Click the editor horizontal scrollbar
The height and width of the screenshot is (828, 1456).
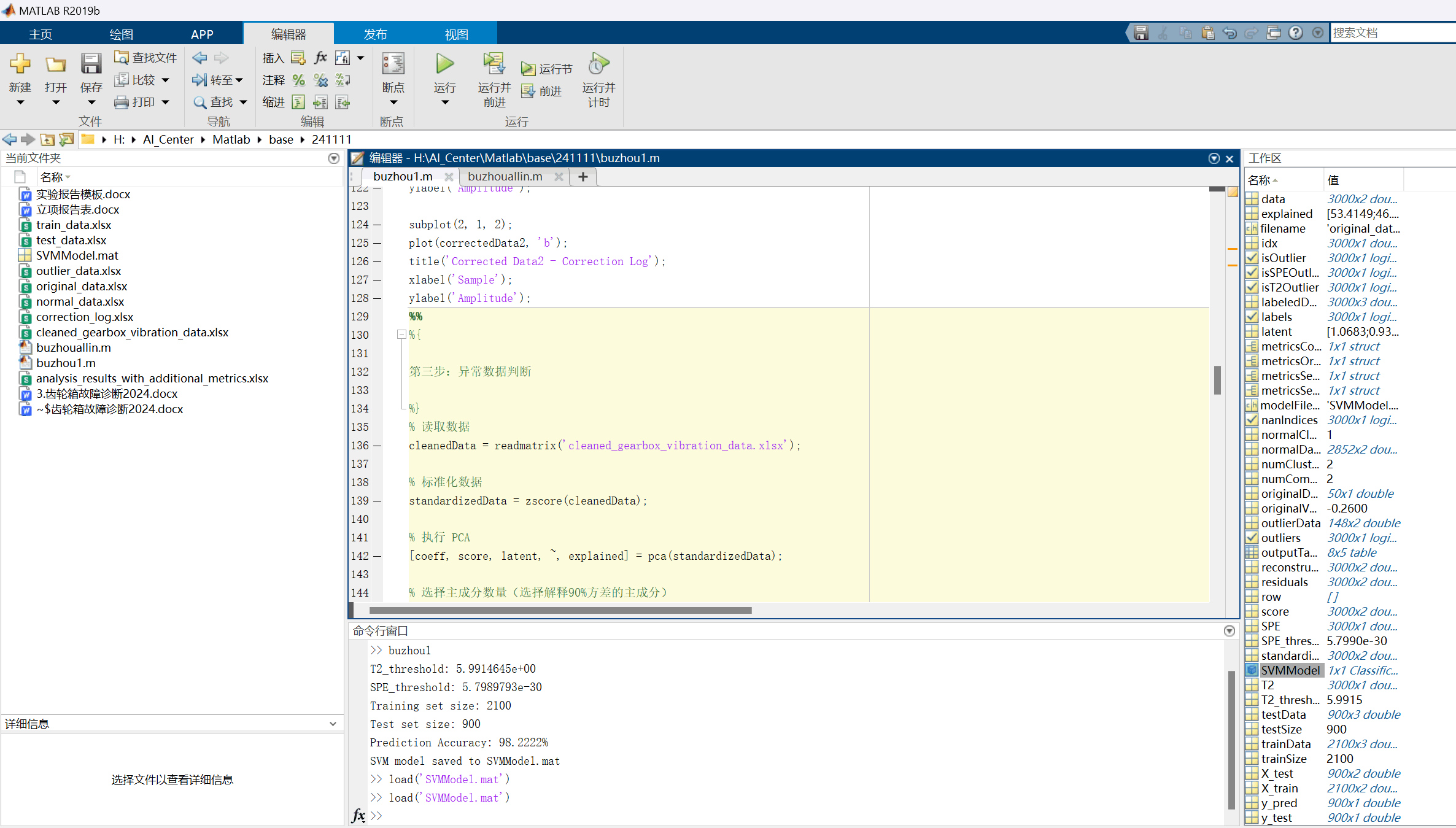pos(560,610)
